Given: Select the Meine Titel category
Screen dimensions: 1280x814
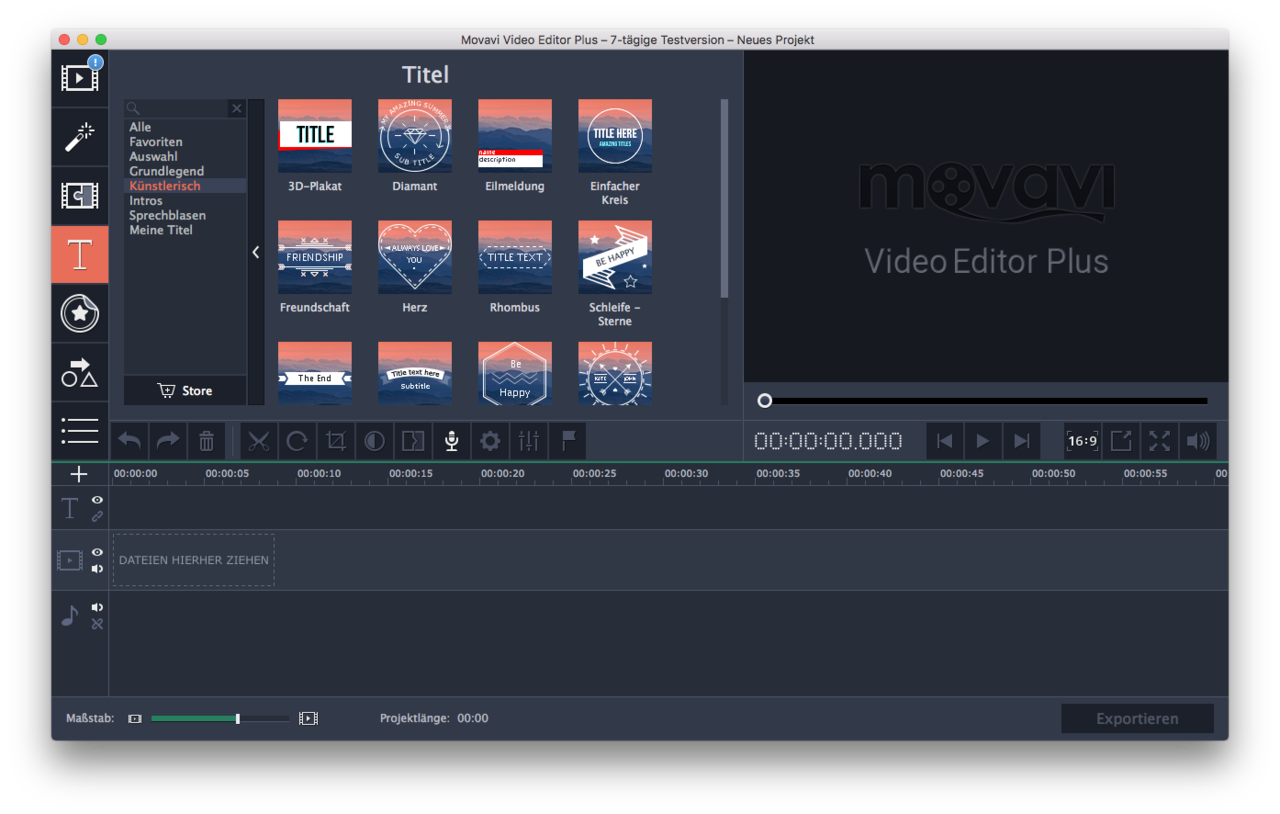Looking at the screenshot, I should pyautogui.click(x=161, y=230).
